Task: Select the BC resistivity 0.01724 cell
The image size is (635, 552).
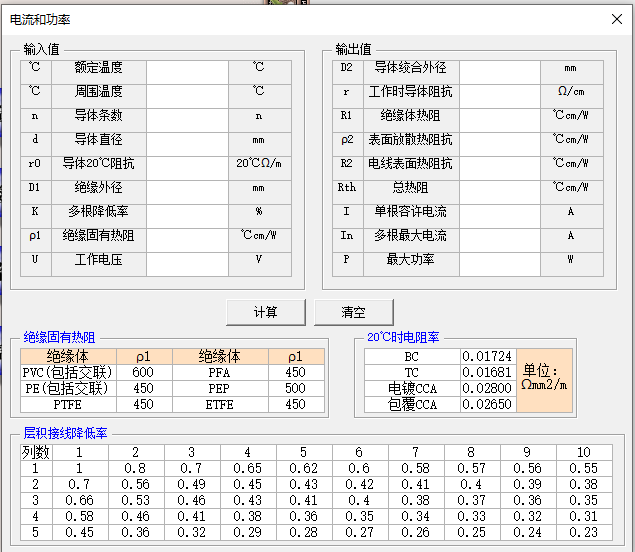Action: [x=488, y=357]
